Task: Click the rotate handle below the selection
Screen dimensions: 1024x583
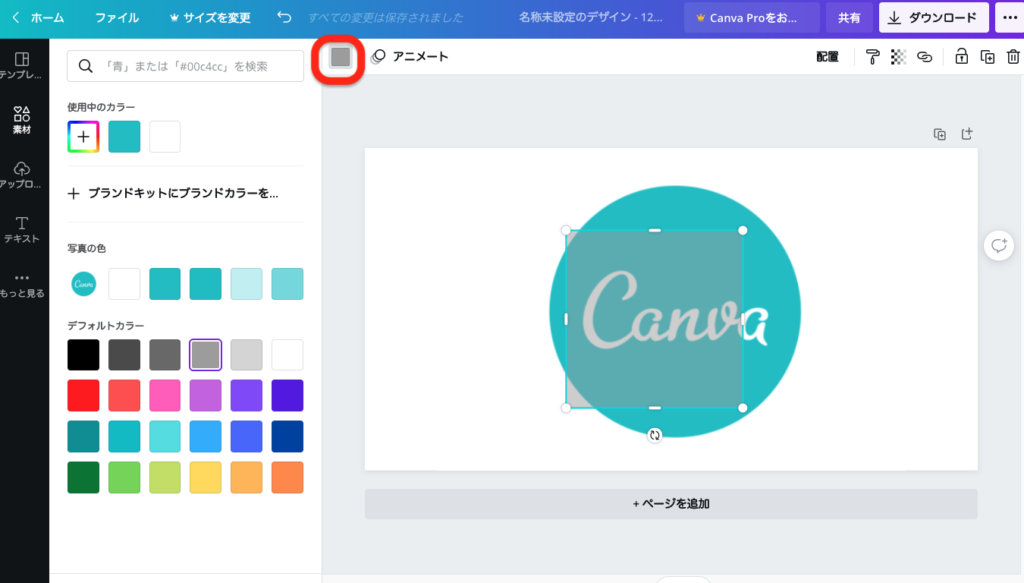Action: (654, 435)
